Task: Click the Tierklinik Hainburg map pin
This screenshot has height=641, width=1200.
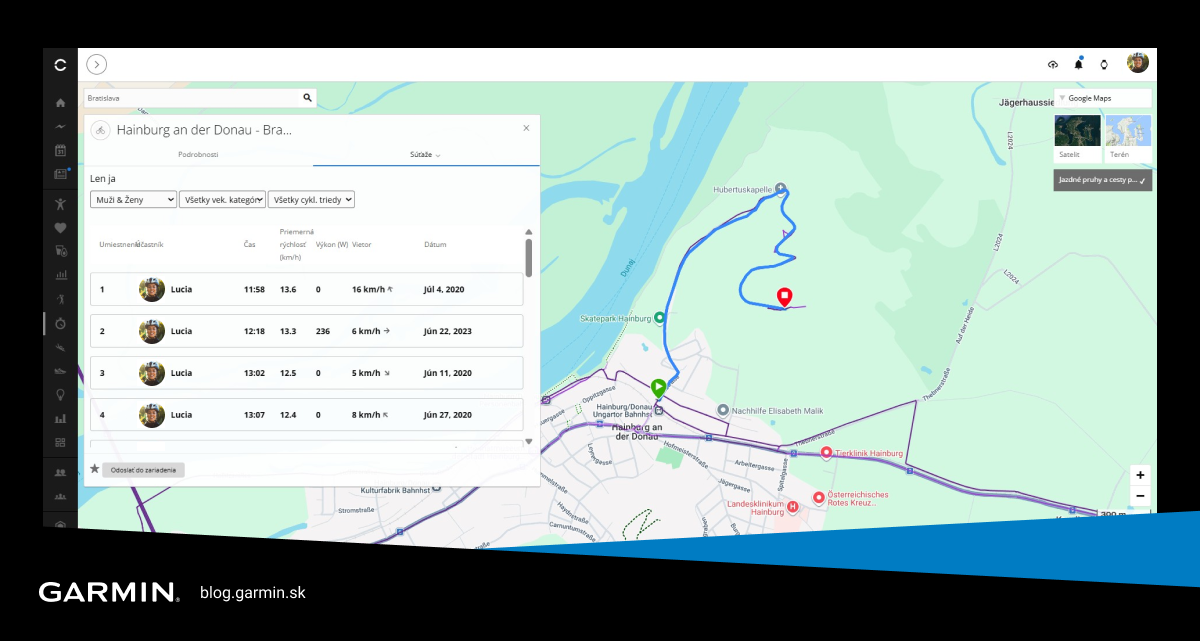Action: pyautogui.click(x=826, y=453)
